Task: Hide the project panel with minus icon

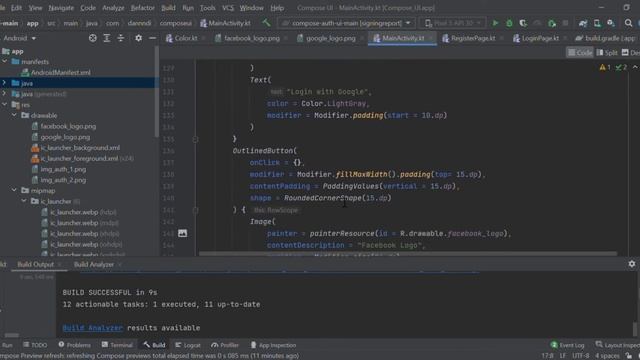Action: 152,38
